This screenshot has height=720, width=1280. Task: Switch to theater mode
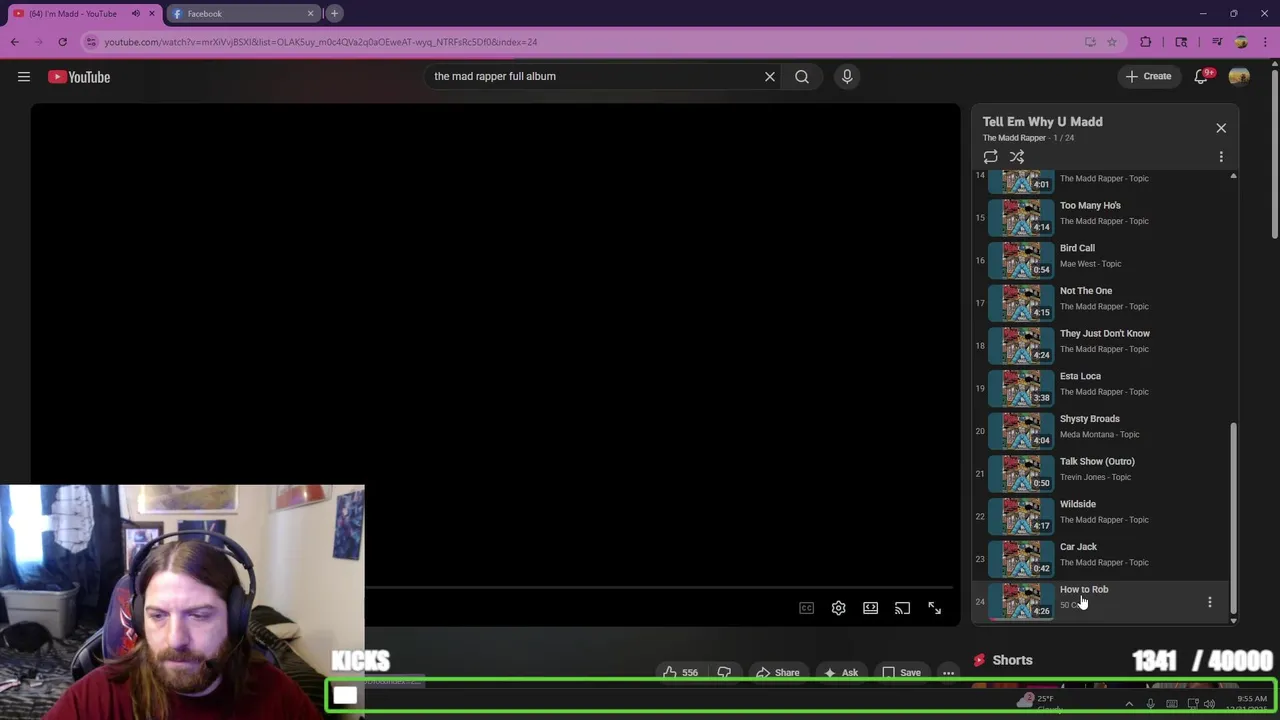(871, 608)
